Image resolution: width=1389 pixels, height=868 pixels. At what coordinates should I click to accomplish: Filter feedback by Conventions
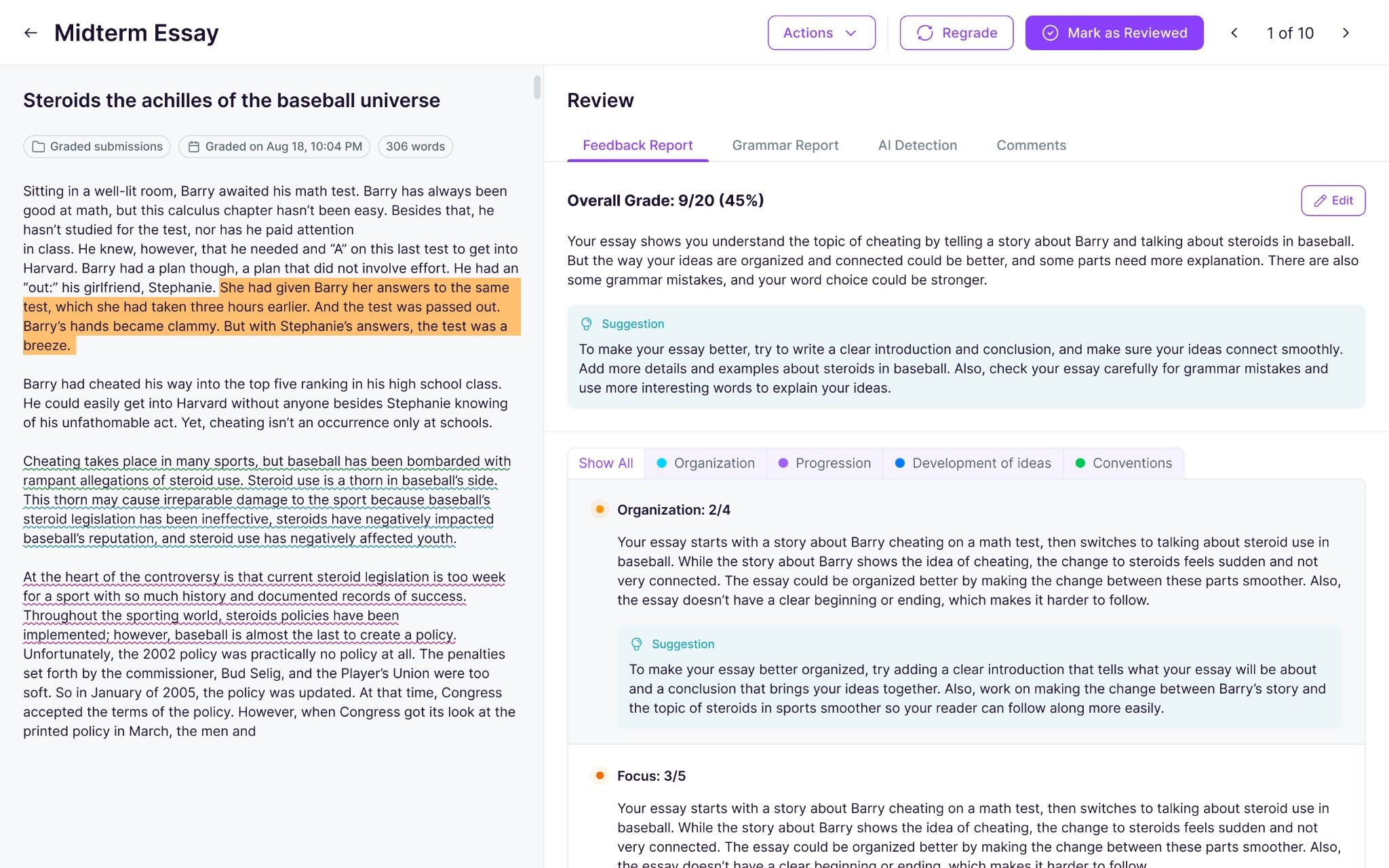1124,463
